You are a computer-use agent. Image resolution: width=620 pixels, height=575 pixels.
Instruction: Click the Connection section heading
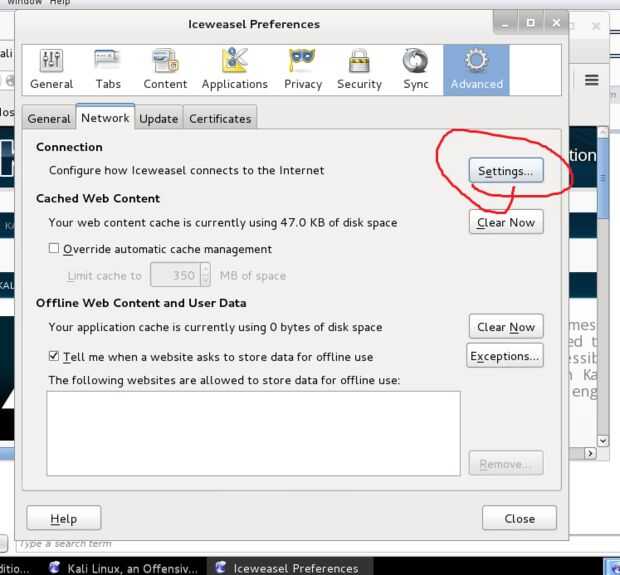(x=69, y=147)
